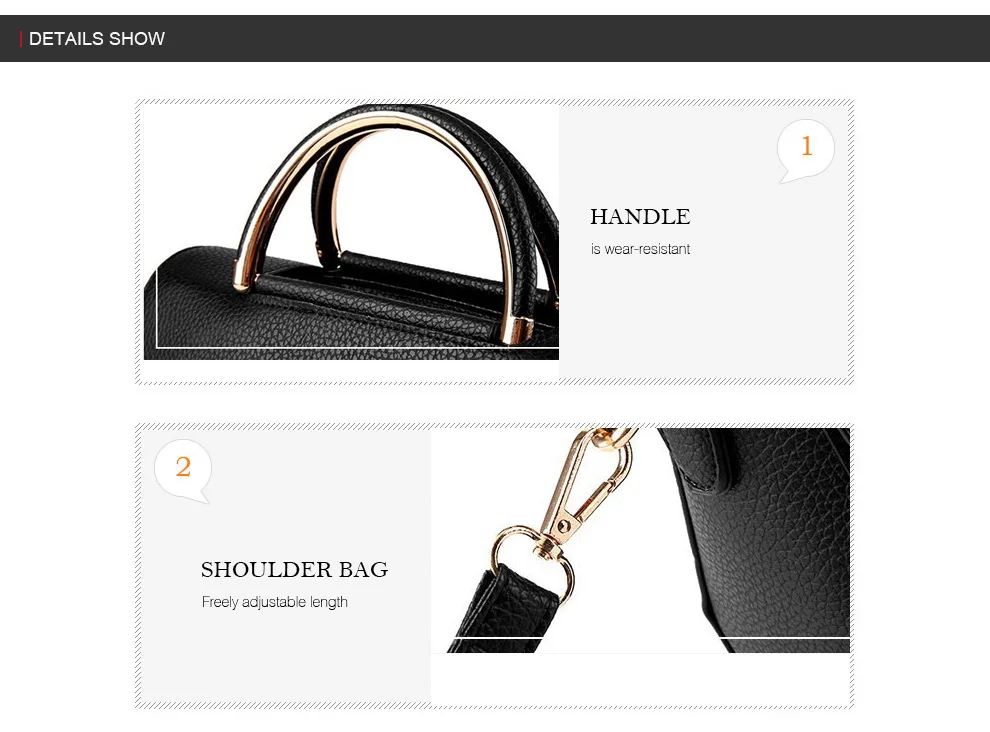This screenshot has width=990, height=732.
Task: Click the first detail card's gray panel
Action: [x=703, y=241]
